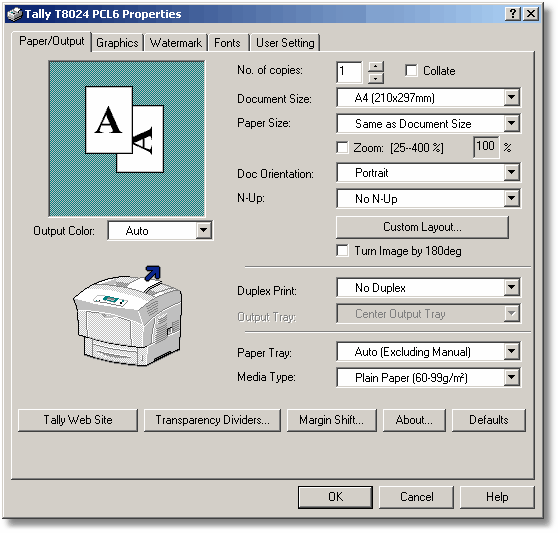Switch to the Fonts tab

click(x=228, y=43)
